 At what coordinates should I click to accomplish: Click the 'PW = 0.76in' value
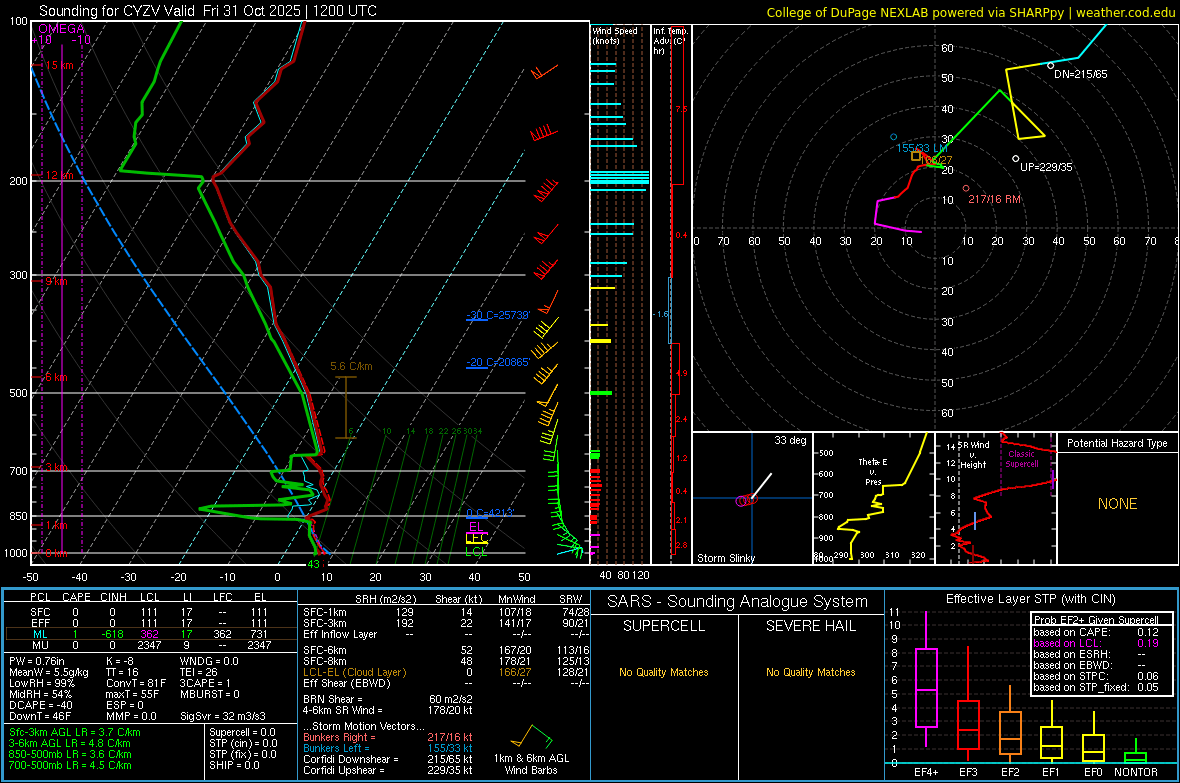[37, 661]
